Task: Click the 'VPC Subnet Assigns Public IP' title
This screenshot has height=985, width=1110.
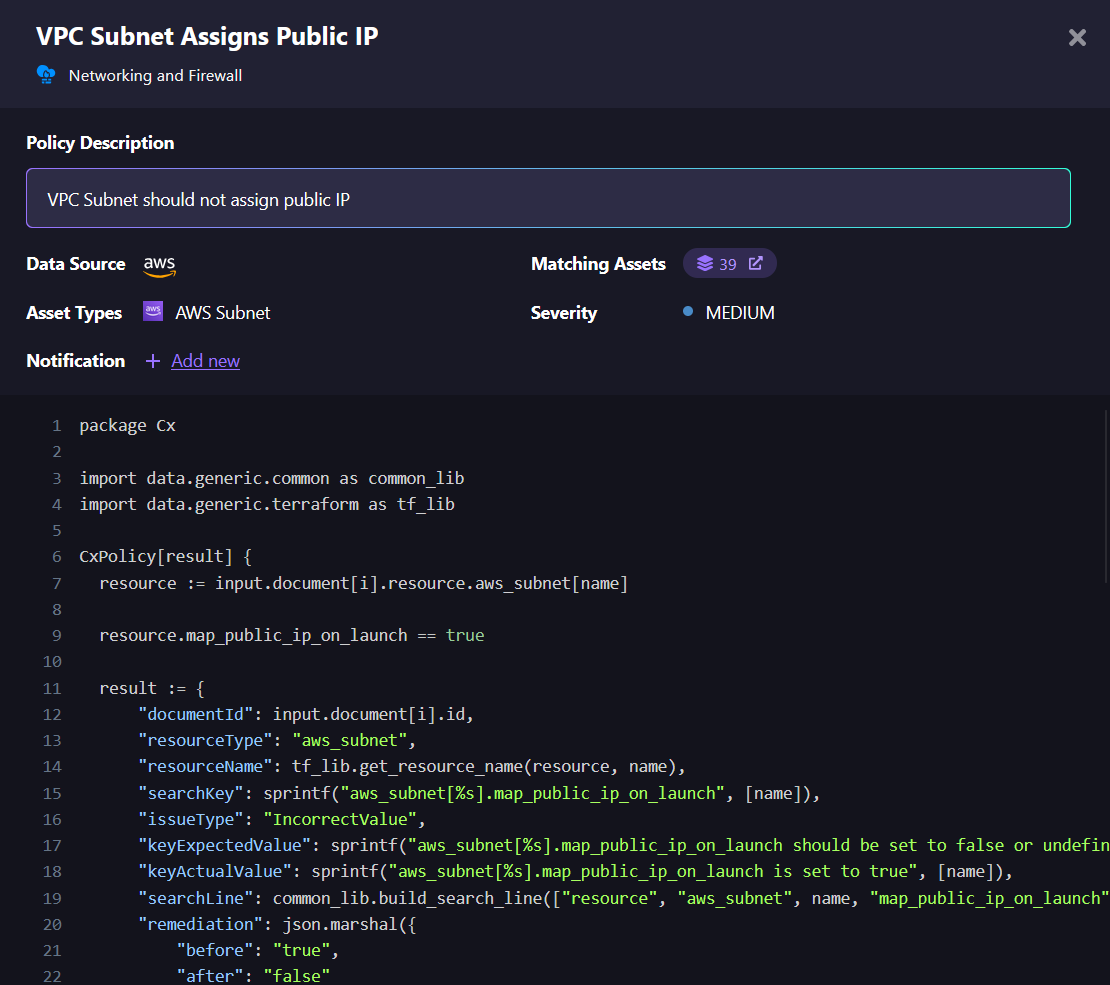Action: pos(207,36)
